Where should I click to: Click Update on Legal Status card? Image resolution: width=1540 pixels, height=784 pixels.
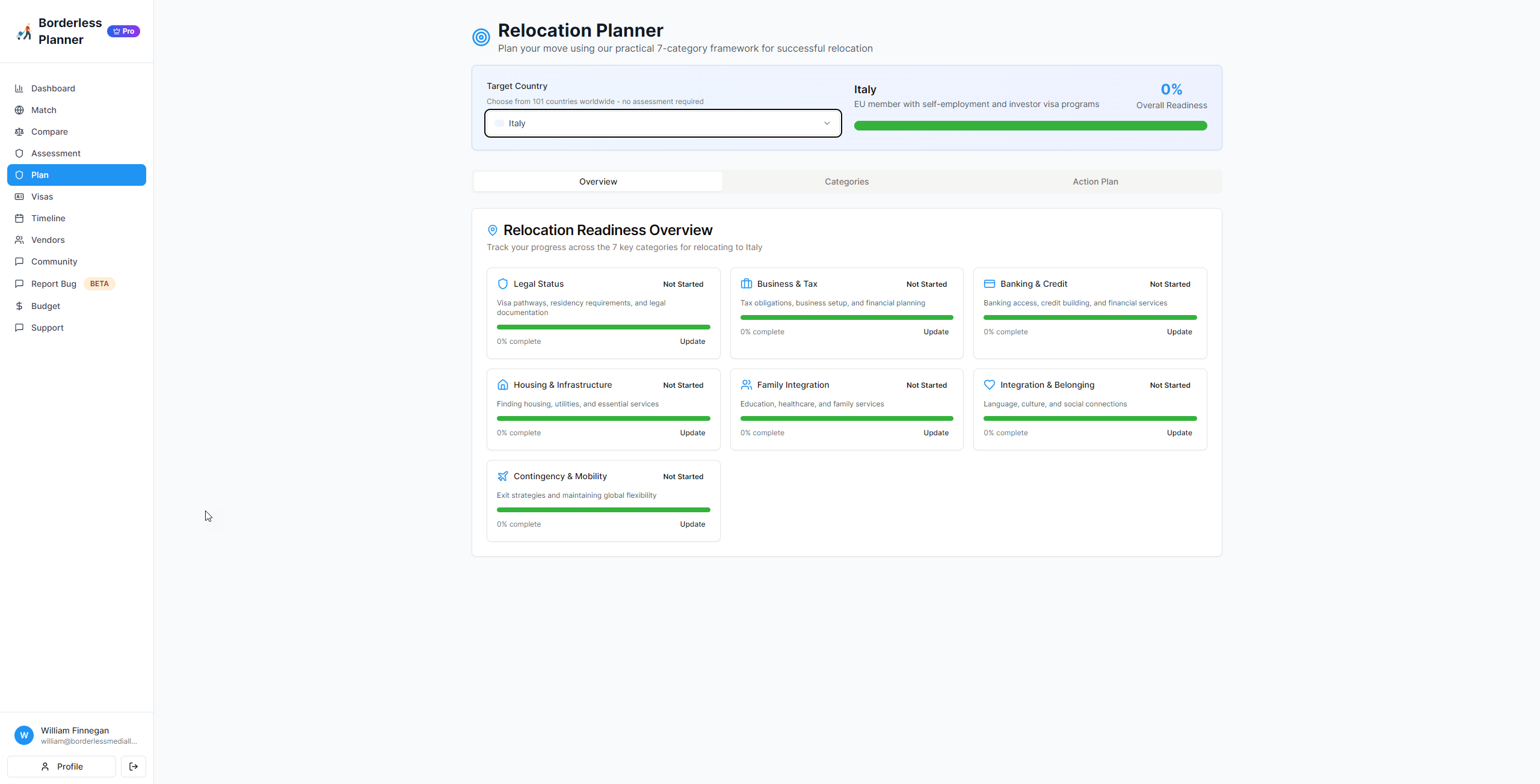pyautogui.click(x=692, y=341)
